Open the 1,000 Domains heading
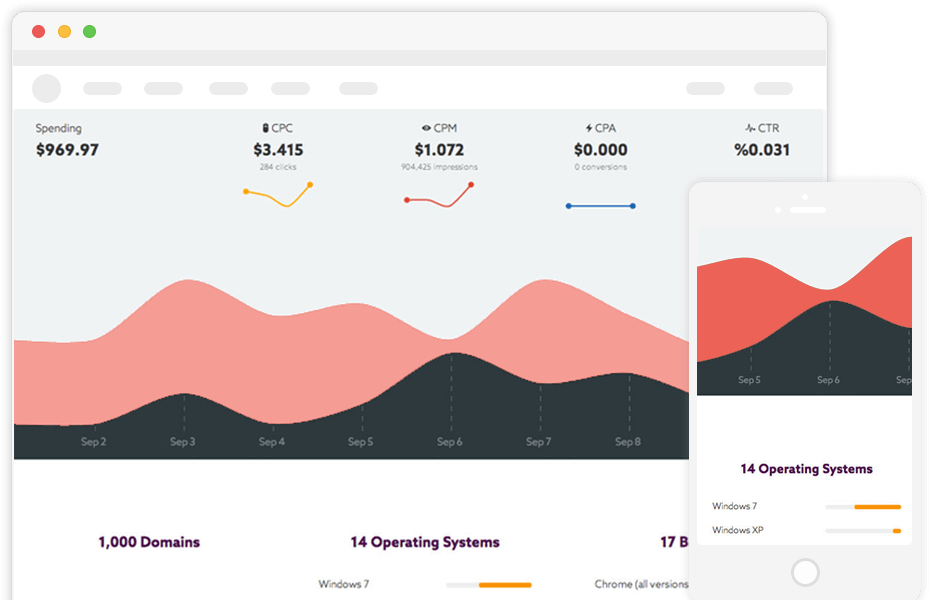This screenshot has height=600, width=931. click(149, 542)
